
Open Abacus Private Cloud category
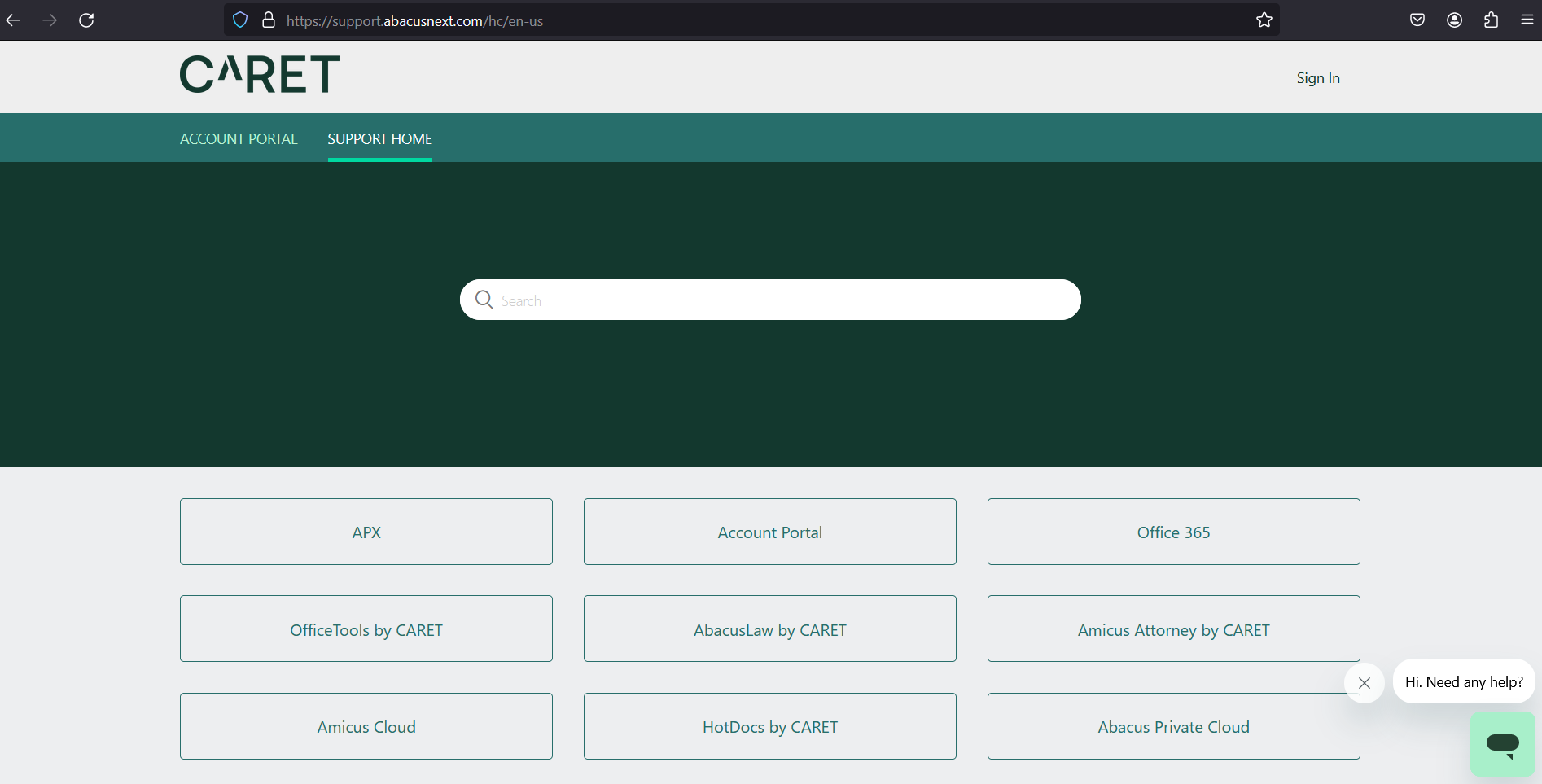point(1174,726)
